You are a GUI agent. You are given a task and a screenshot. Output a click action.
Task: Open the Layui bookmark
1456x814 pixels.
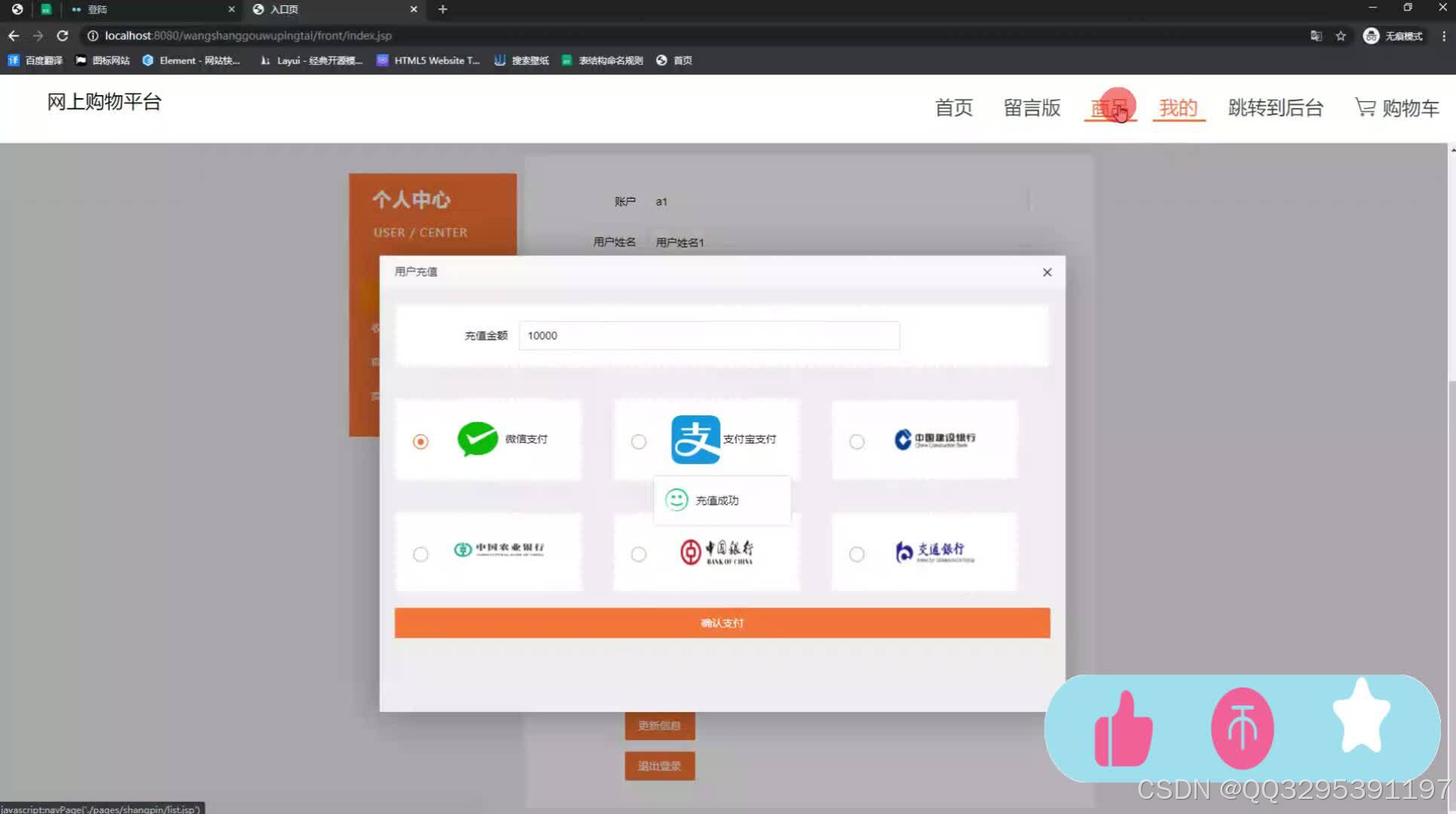tap(311, 60)
